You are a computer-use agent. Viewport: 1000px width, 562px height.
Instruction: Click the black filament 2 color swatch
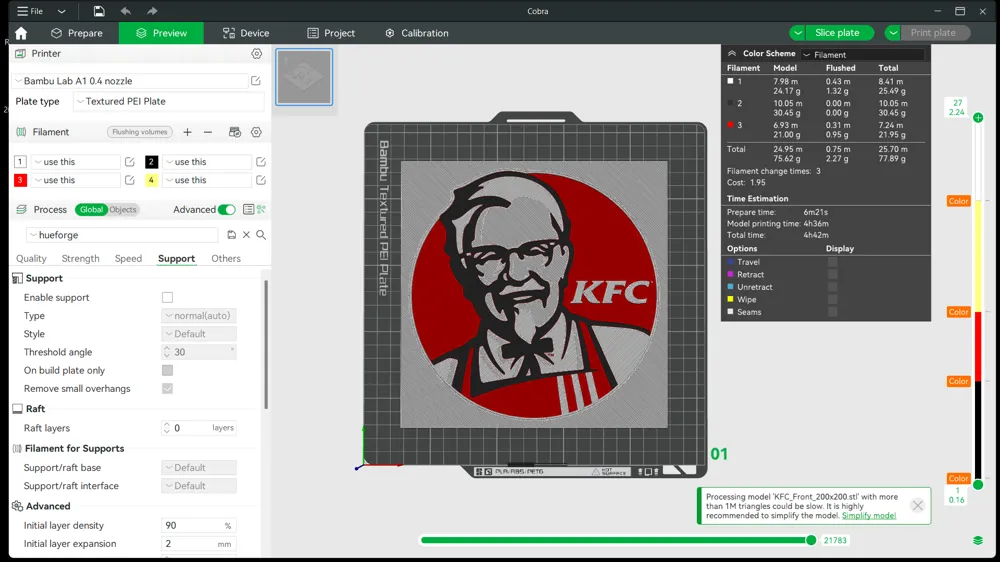(x=151, y=162)
